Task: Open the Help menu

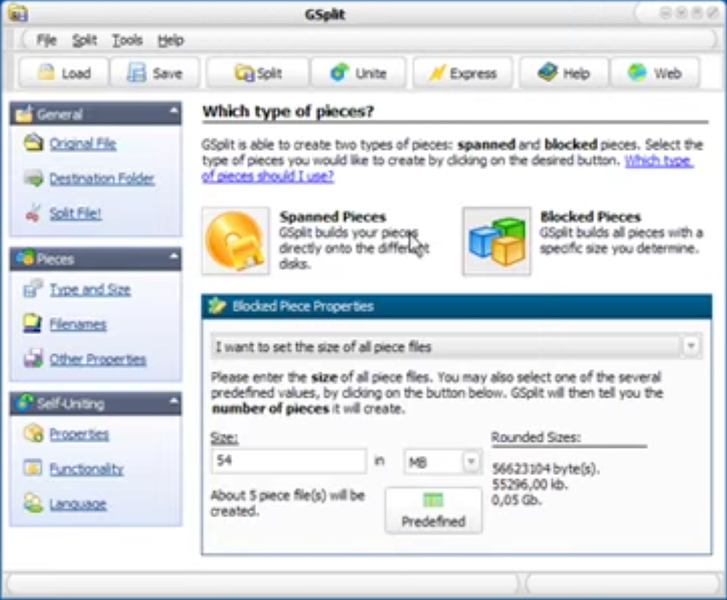Action: tap(171, 40)
